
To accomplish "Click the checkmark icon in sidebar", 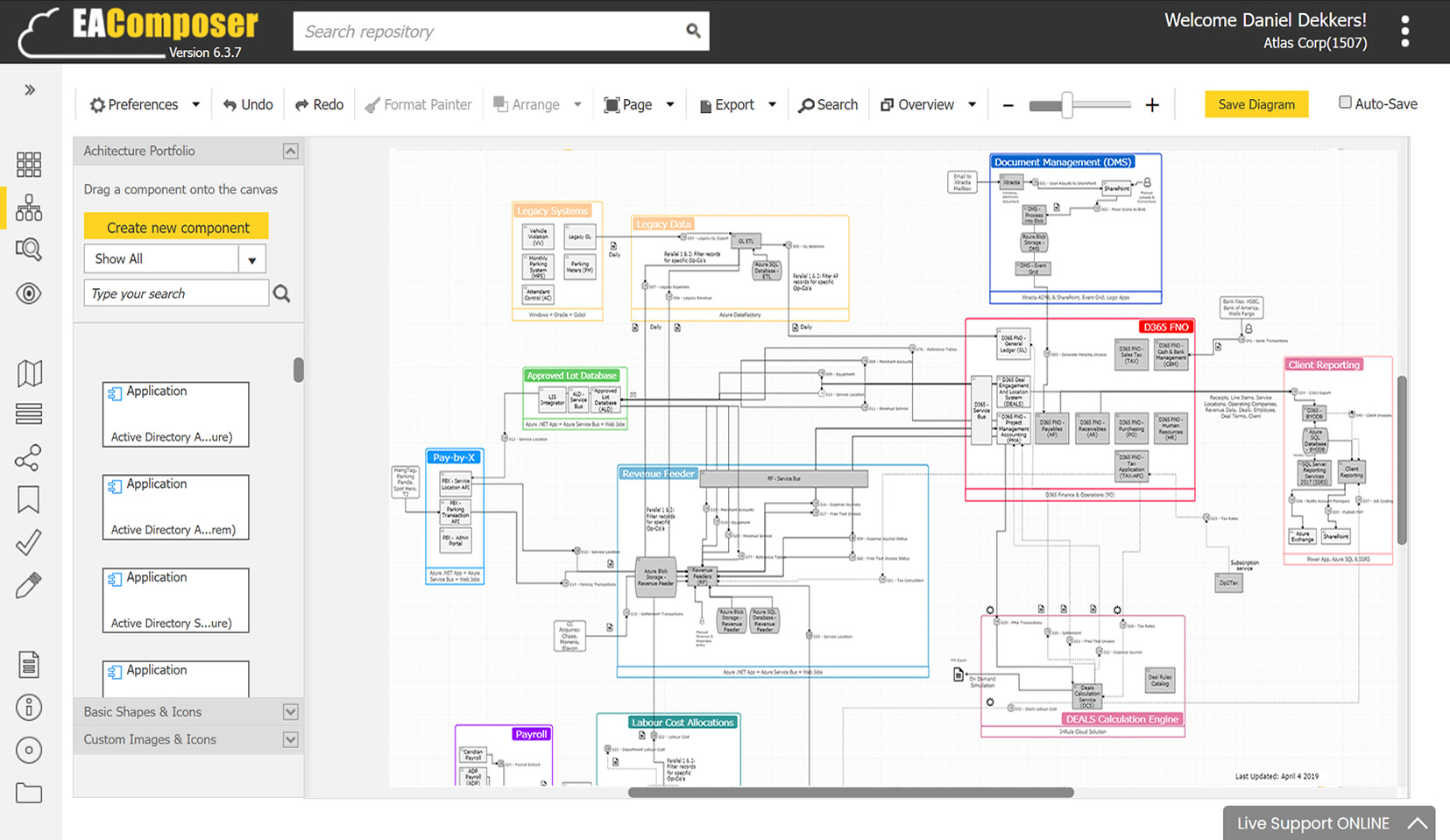I will (28, 542).
